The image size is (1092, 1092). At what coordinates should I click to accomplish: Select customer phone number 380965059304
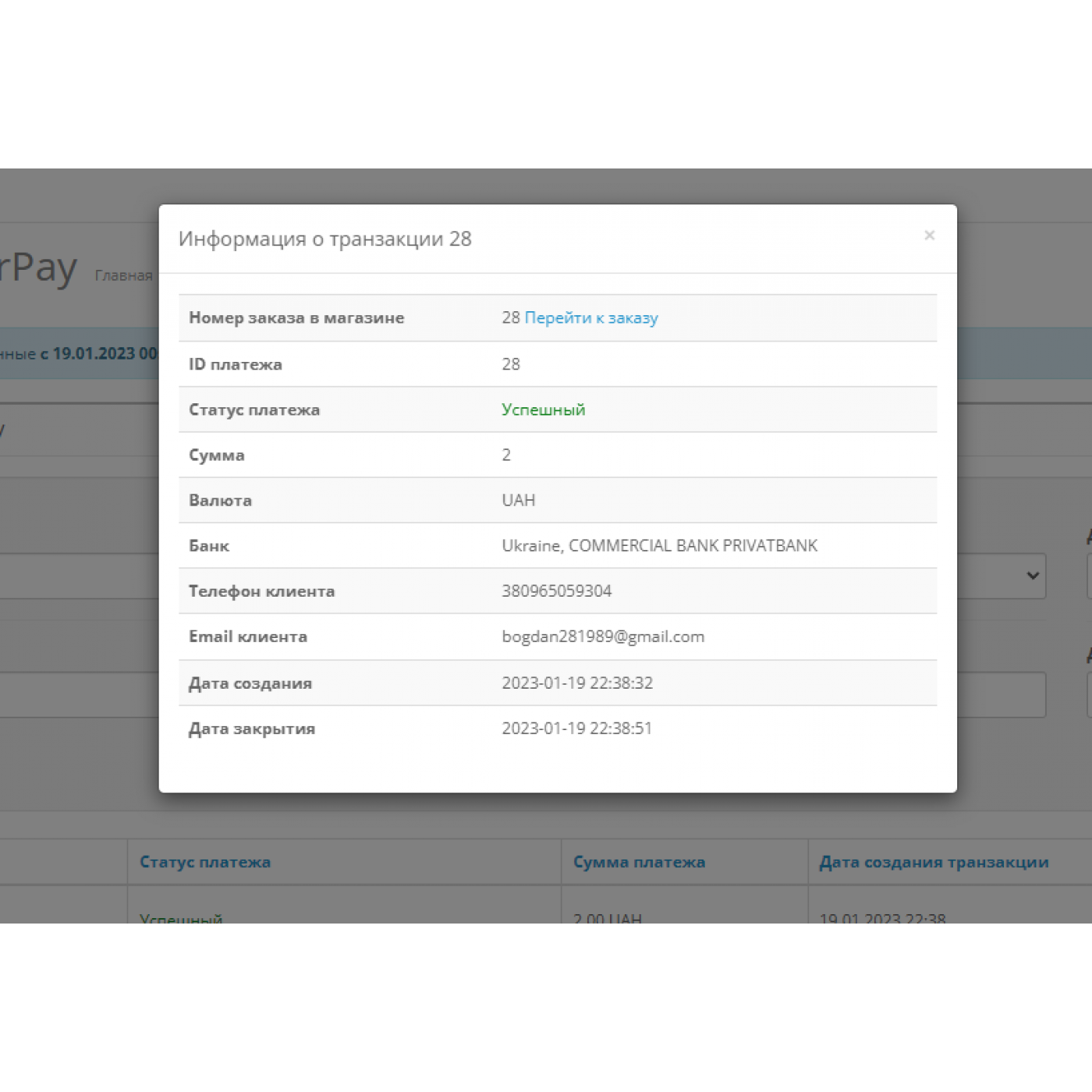[556, 591]
